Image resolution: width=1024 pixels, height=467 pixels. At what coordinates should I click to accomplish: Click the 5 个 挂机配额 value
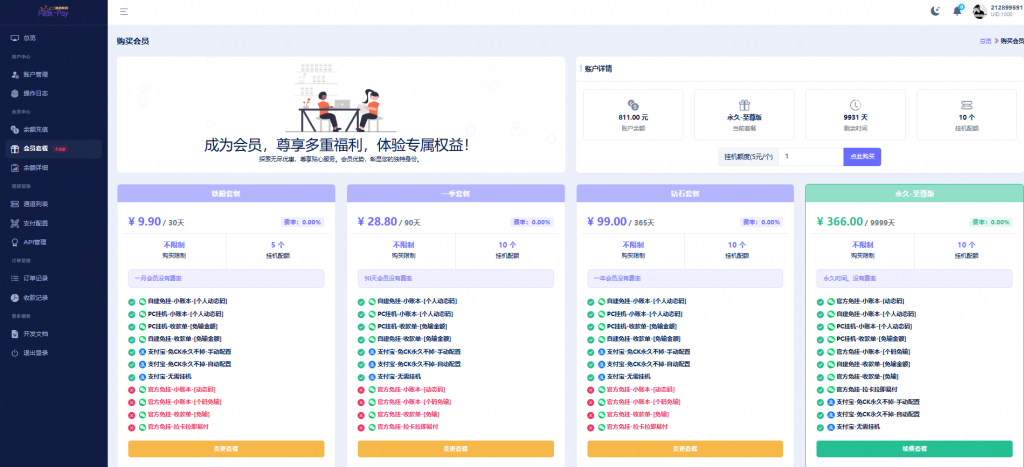pos(278,245)
